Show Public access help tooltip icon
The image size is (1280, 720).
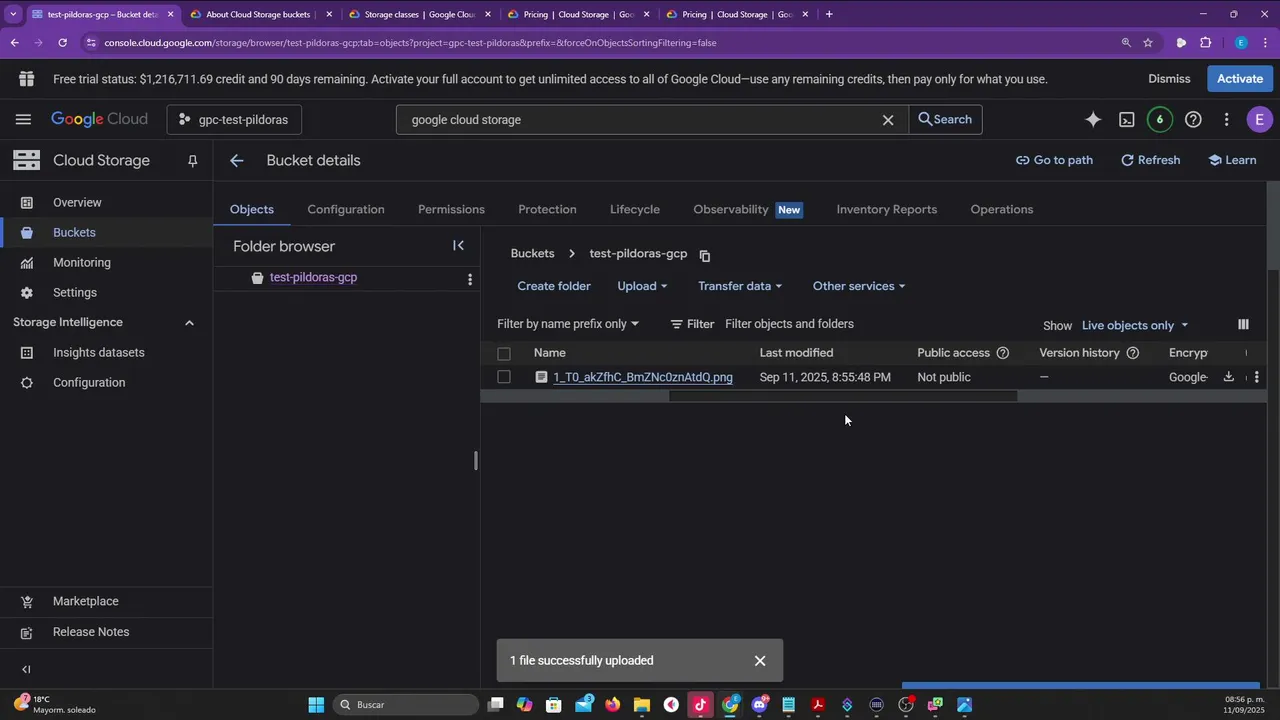[1003, 353]
